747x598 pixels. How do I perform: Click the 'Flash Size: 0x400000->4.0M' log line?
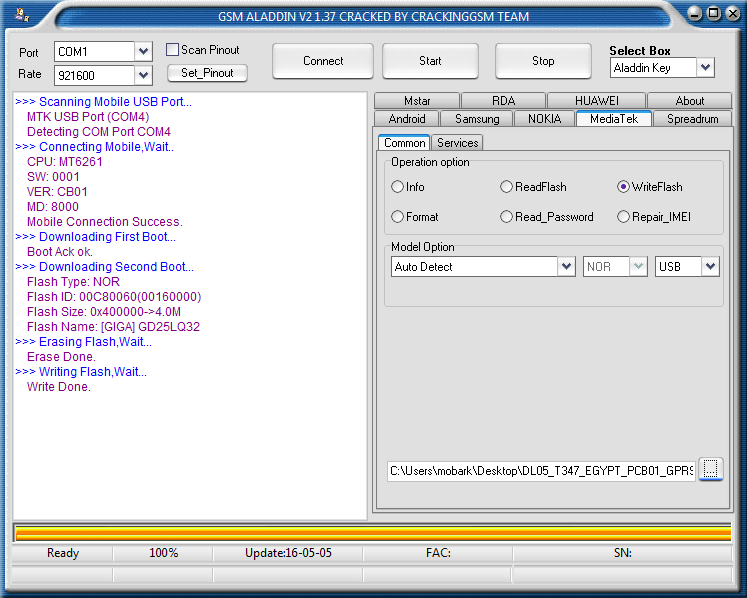[x=104, y=312]
